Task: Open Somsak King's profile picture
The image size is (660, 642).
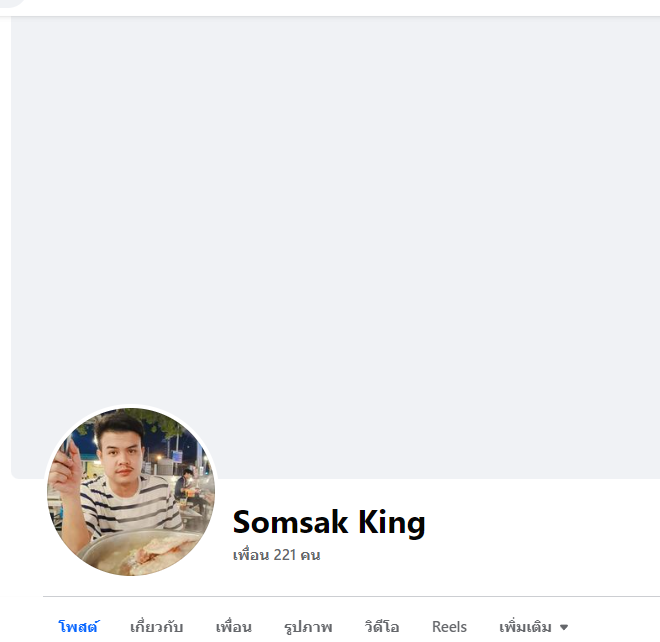Action: click(131, 491)
